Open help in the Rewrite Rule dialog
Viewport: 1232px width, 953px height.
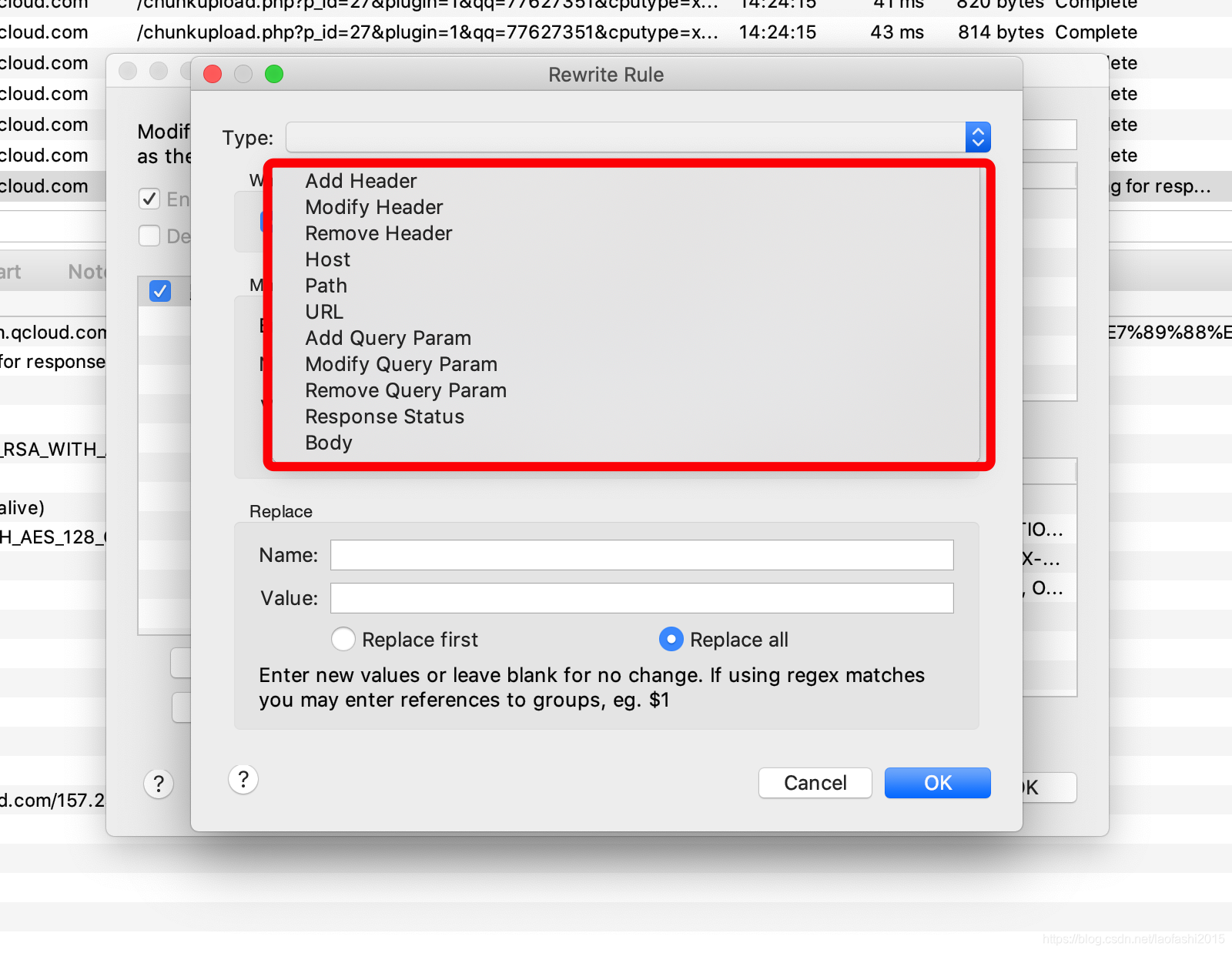[243, 780]
